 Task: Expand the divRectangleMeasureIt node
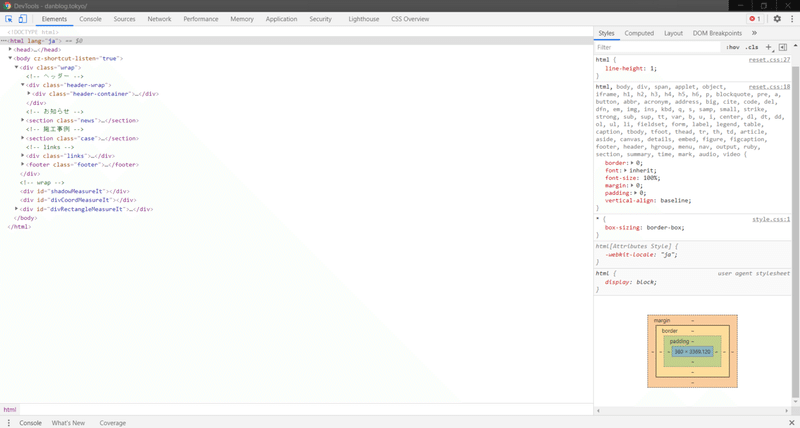pyautogui.click(x=16, y=209)
